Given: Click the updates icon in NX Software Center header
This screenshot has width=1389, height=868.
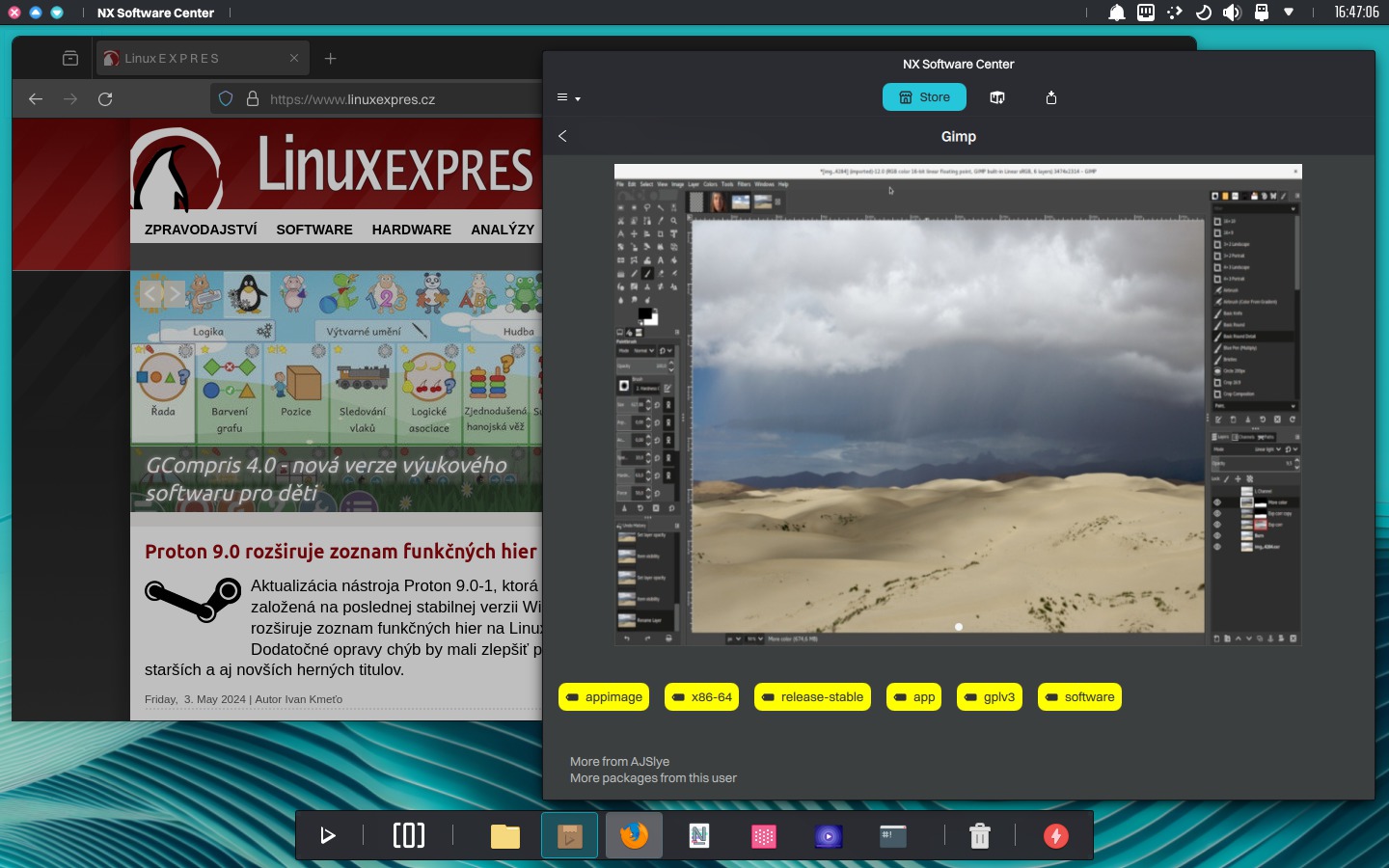Looking at the screenshot, I should pyautogui.click(x=1051, y=97).
